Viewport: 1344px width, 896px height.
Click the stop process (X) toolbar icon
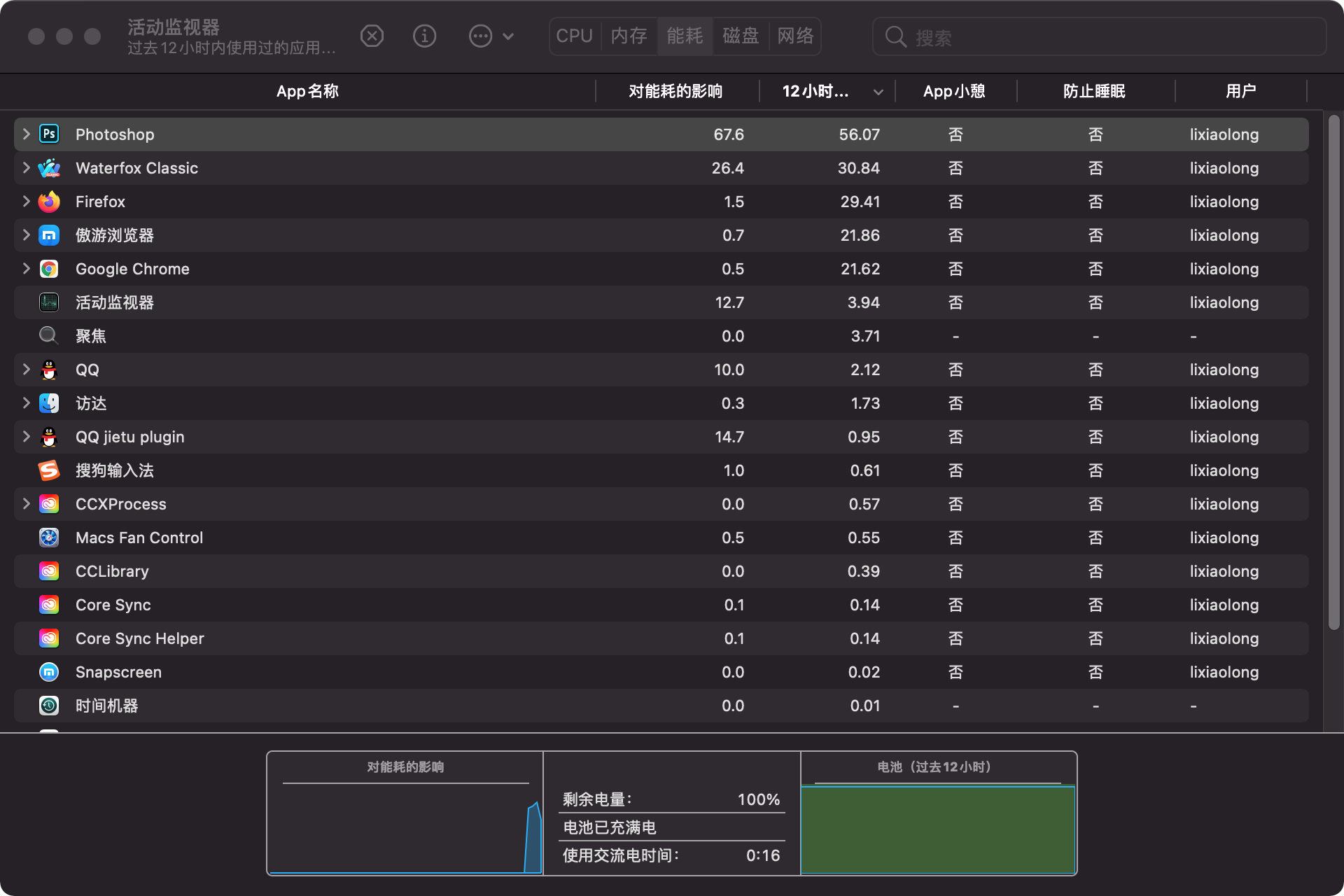372,36
